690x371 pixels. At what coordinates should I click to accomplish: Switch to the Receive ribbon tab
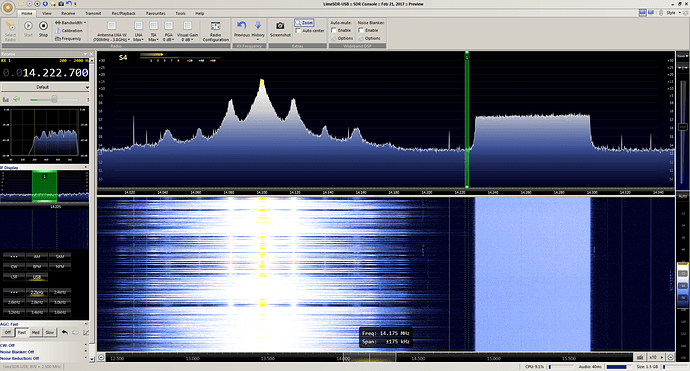pyautogui.click(x=68, y=13)
